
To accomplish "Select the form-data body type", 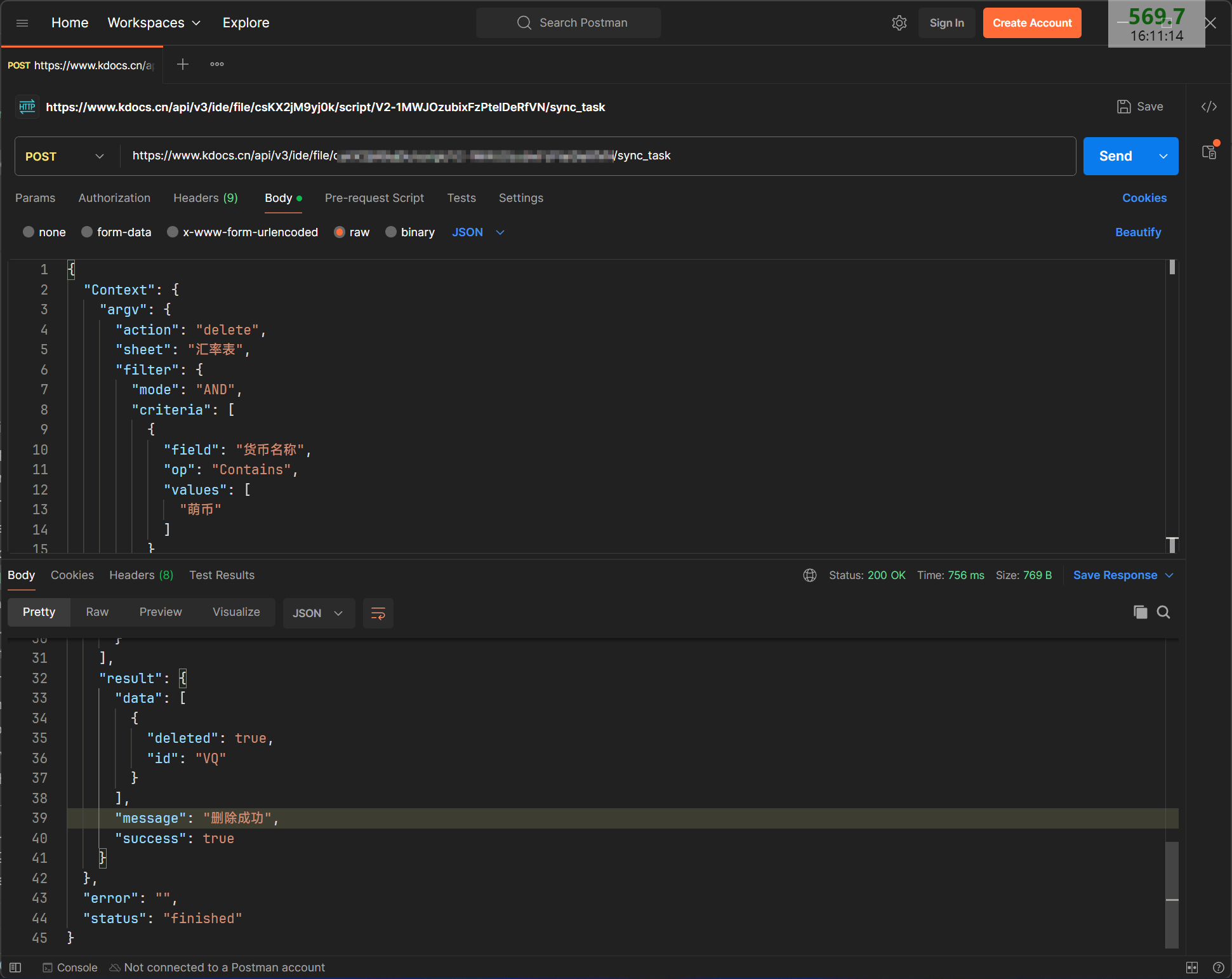I will coord(87,232).
